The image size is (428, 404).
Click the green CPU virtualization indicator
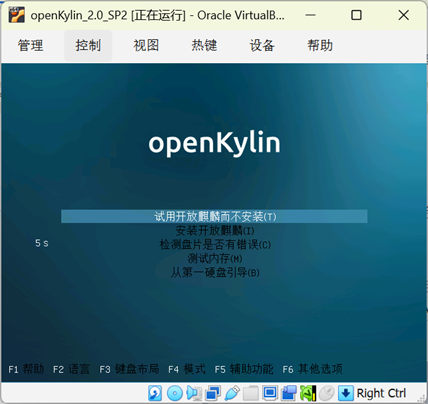point(308,393)
